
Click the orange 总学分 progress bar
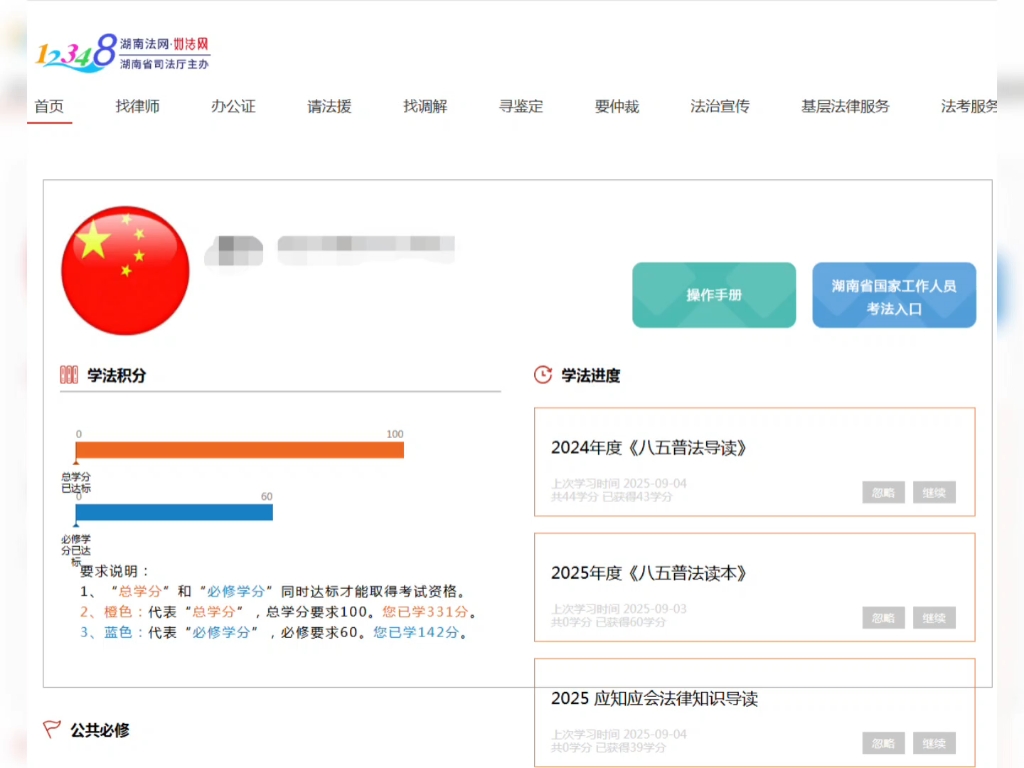pyautogui.click(x=240, y=450)
